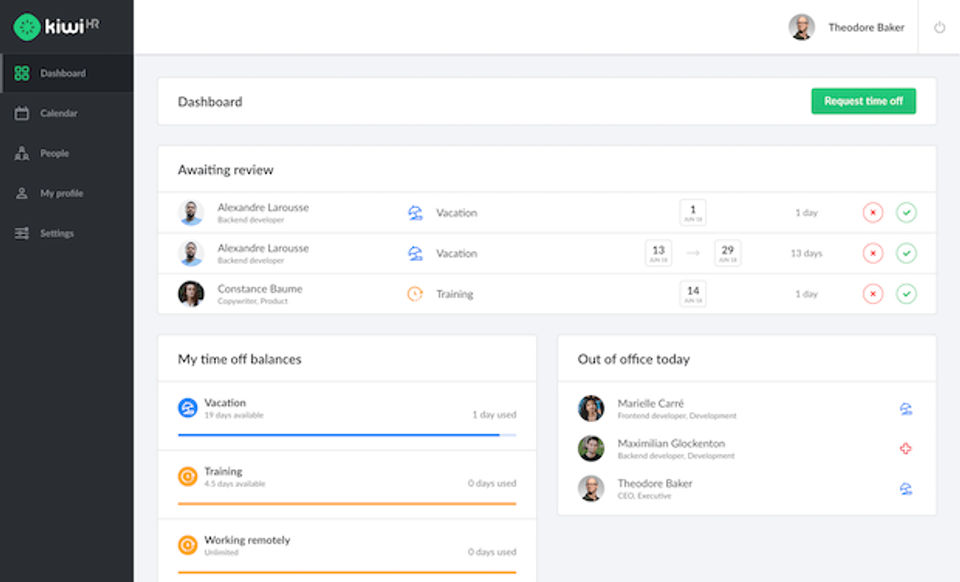Reject Alexandre Larousse's 1 day vacation

pos(873,213)
